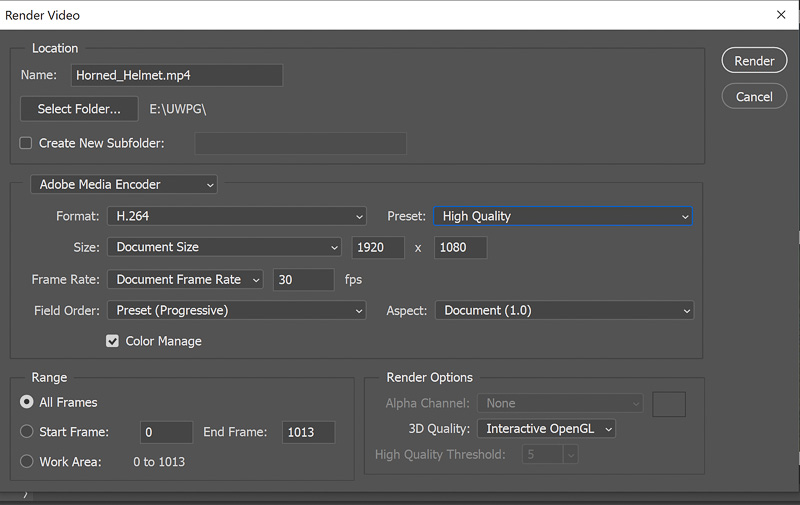Open the Field Order dropdown
This screenshot has height=505, width=800.
(237, 310)
